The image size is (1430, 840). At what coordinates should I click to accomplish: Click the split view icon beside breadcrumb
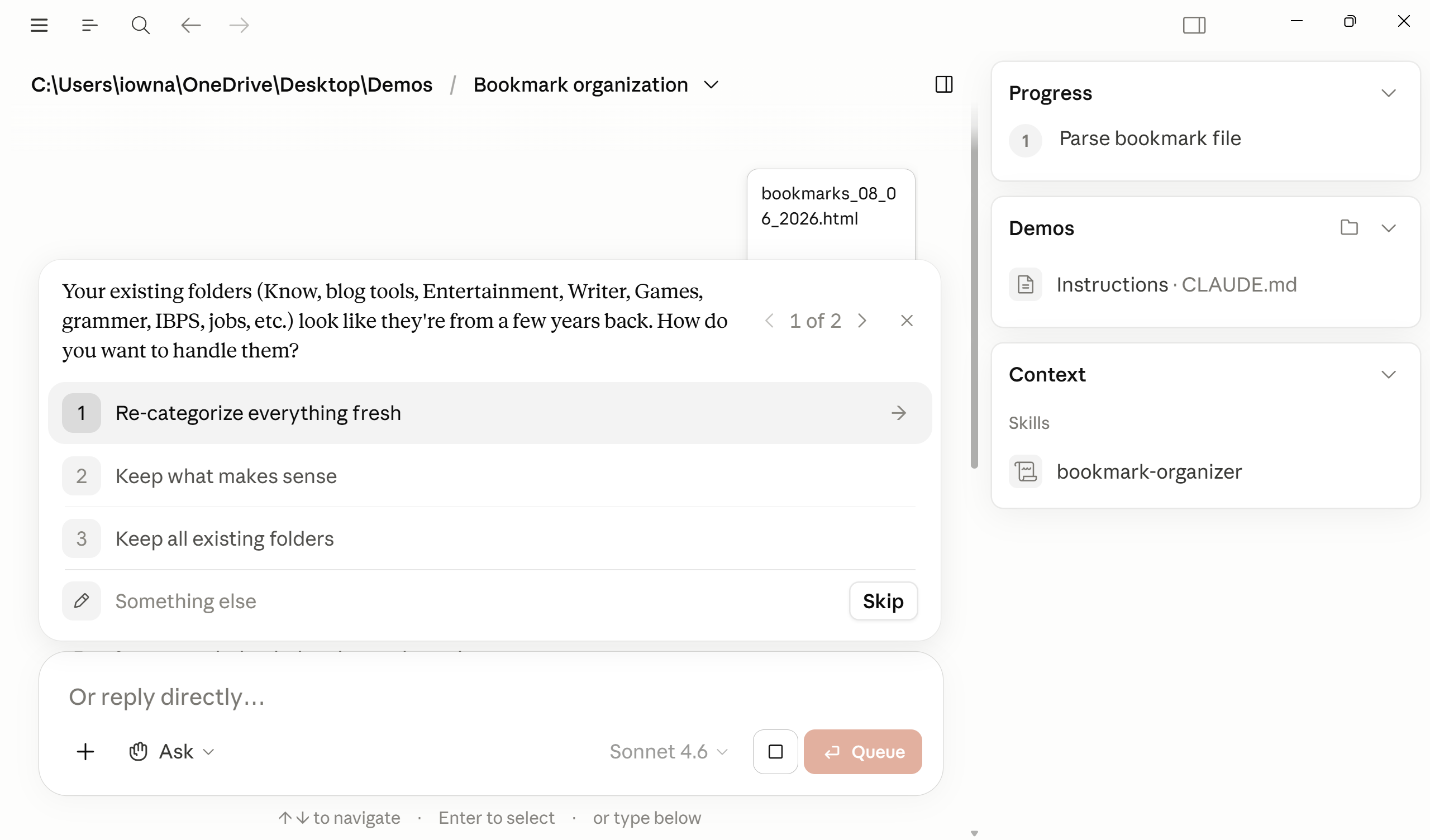point(943,84)
